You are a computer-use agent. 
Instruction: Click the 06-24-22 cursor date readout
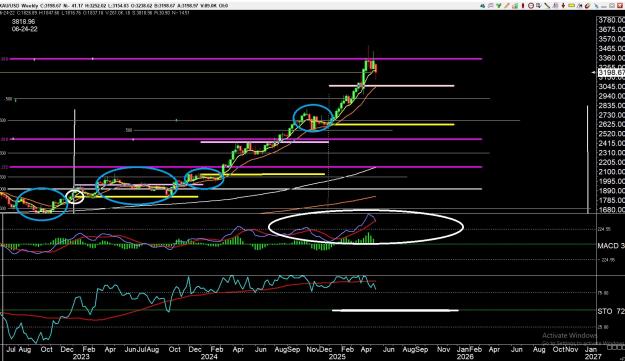click(24, 29)
